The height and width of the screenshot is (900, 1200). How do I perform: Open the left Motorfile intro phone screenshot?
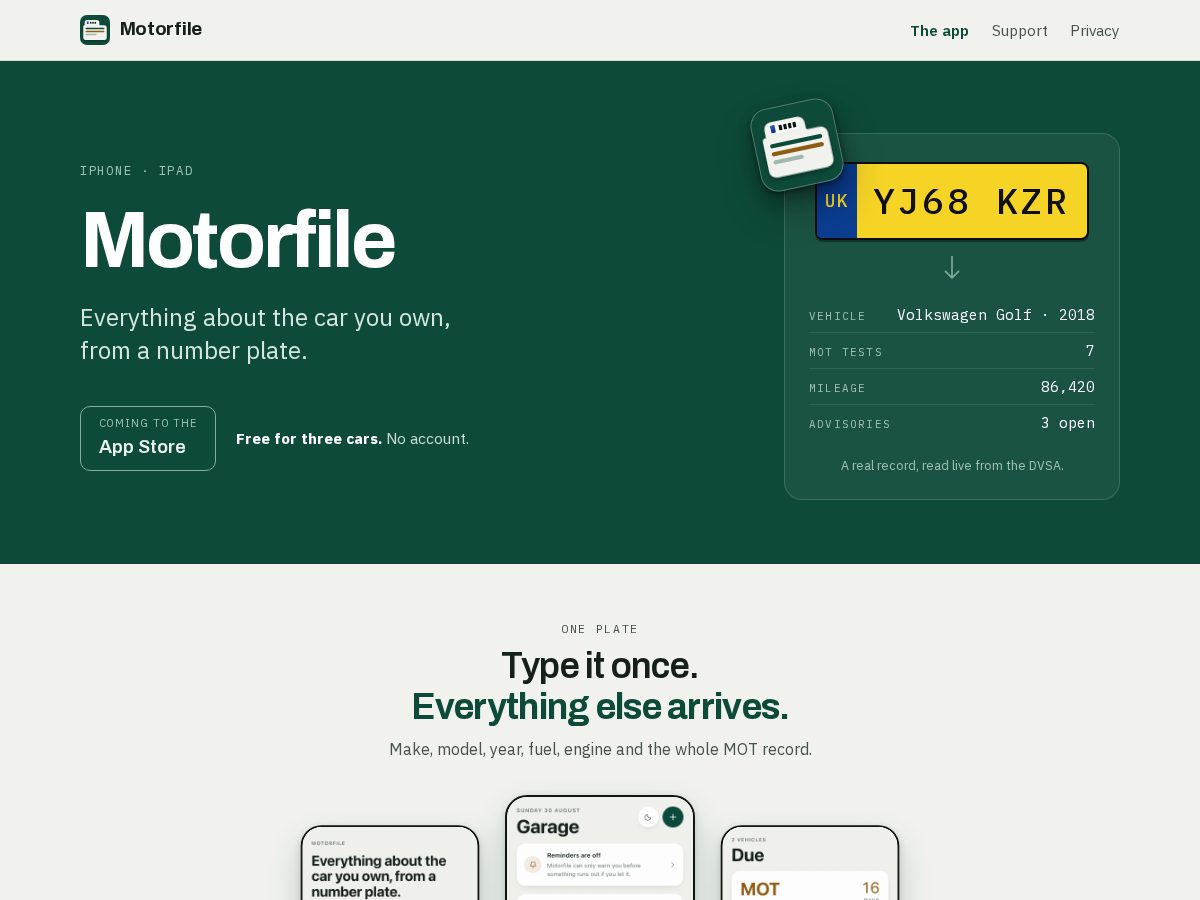(x=390, y=863)
